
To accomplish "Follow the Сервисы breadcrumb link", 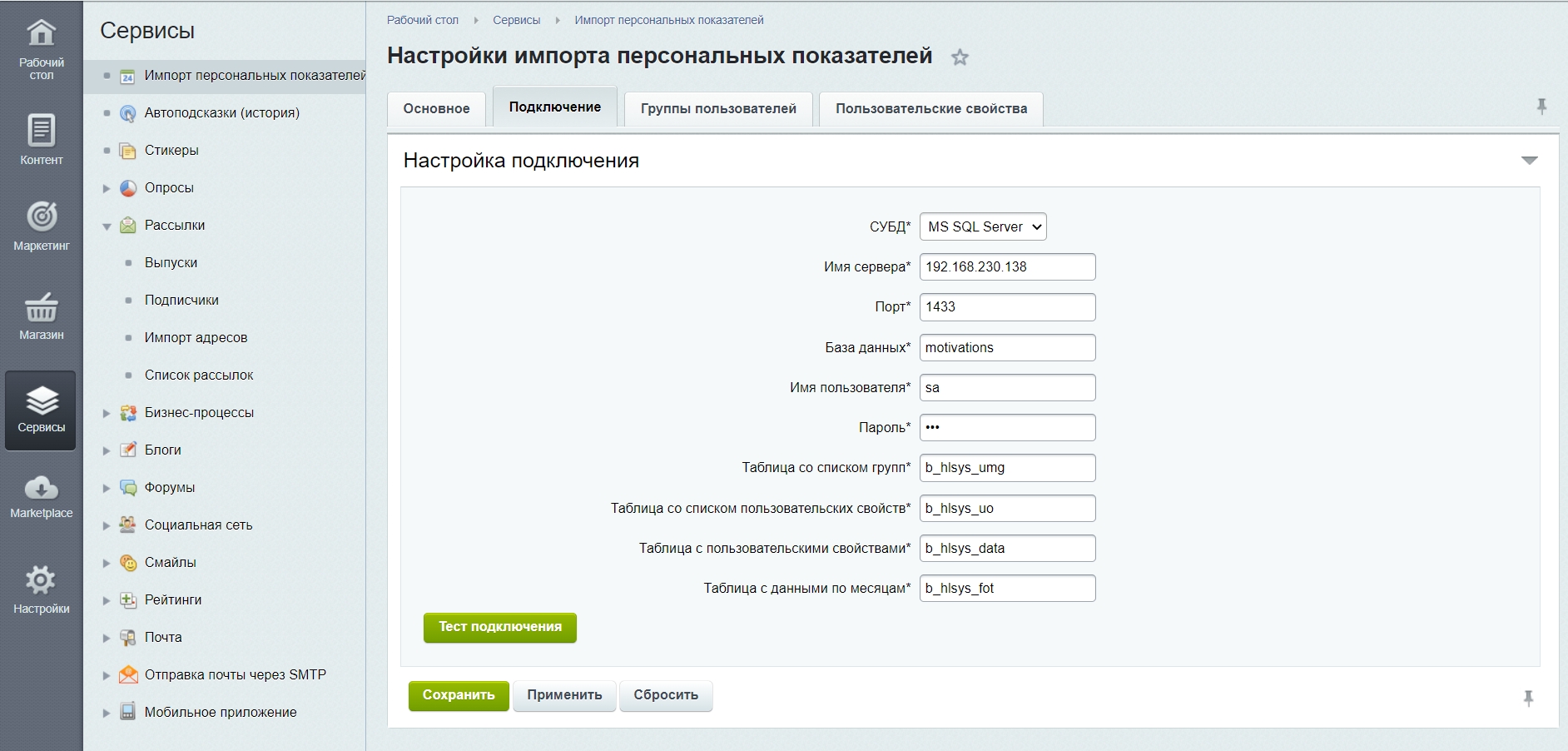I will tap(516, 20).
